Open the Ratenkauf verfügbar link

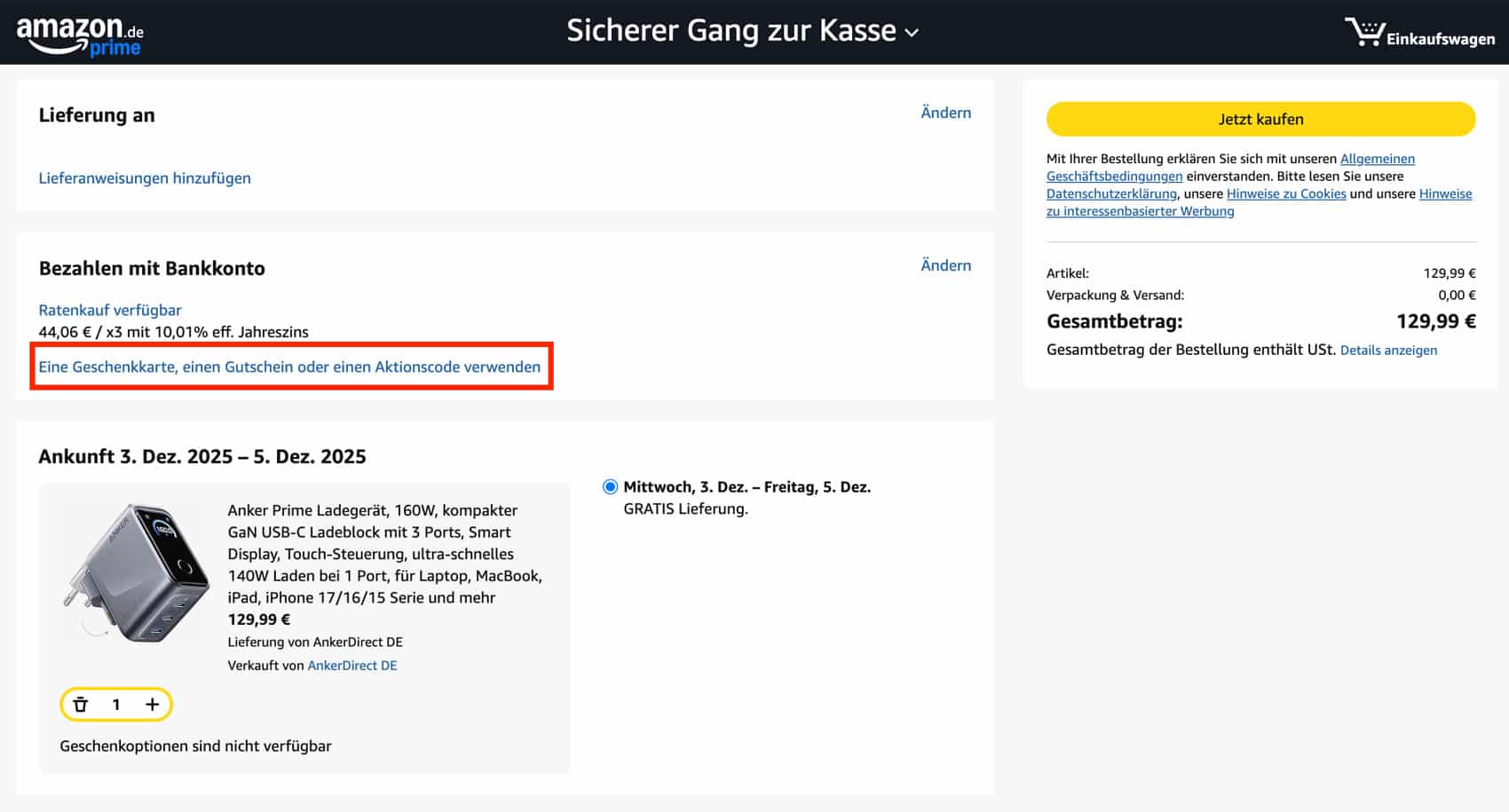[x=110, y=310]
